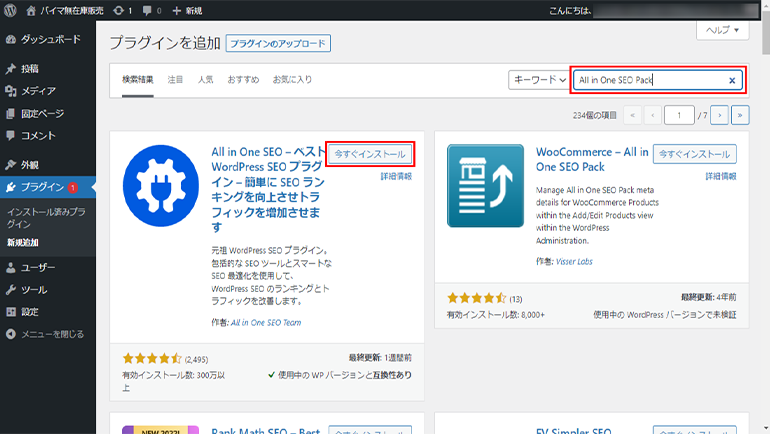This screenshot has height=434, width=770.
Task: Install All in One SEO with 今すぐインストール
Action: 370,154
